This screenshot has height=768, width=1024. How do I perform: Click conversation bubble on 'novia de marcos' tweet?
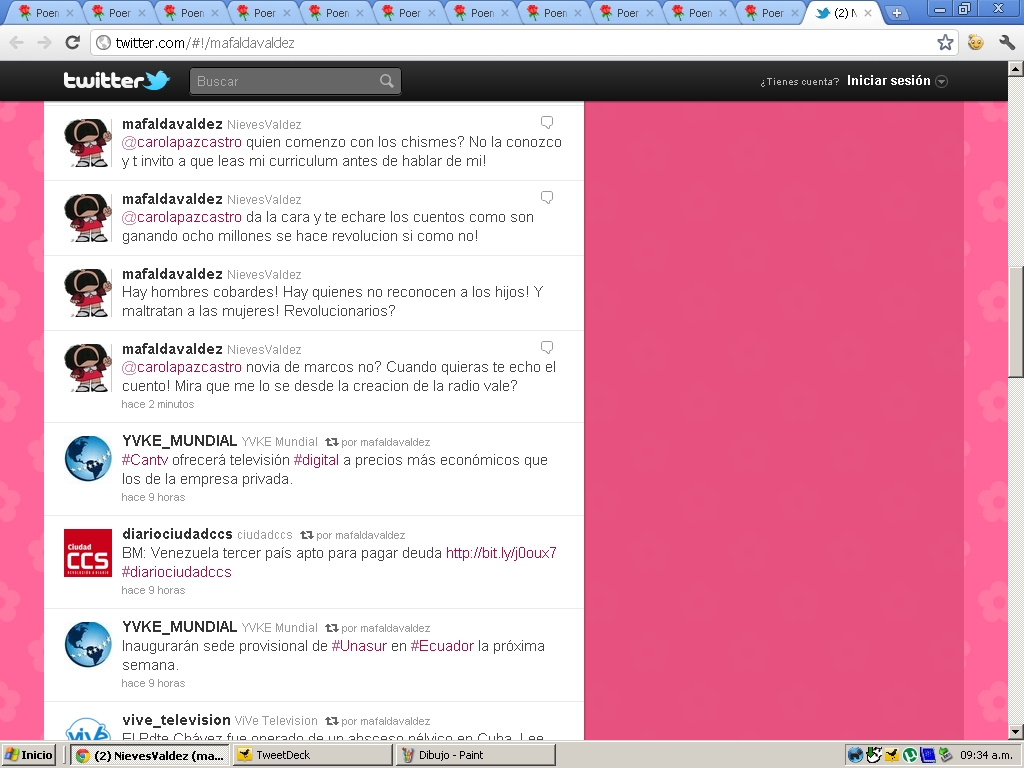click(547, 347)
